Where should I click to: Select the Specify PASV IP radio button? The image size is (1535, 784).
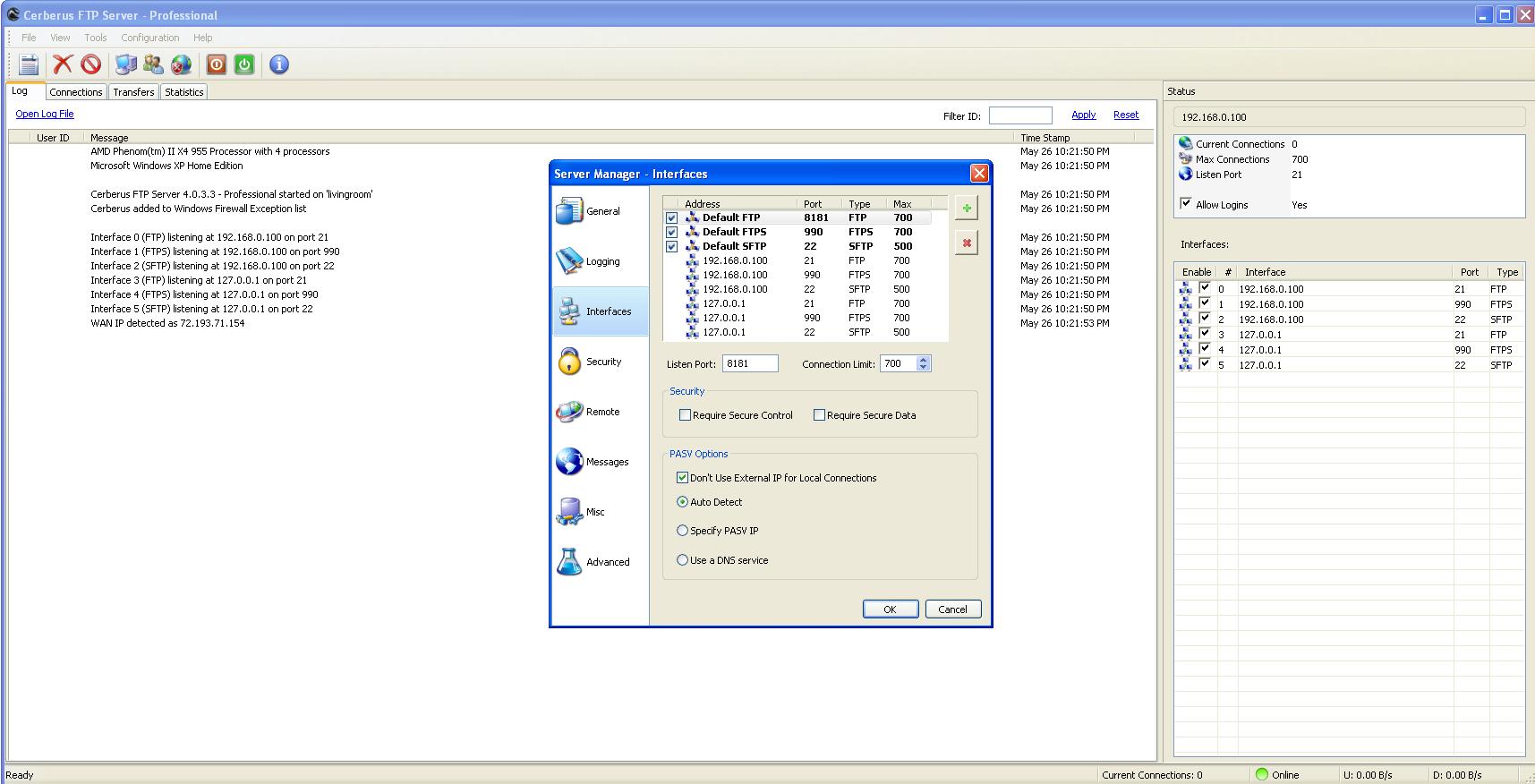click(x=683, y=531)
